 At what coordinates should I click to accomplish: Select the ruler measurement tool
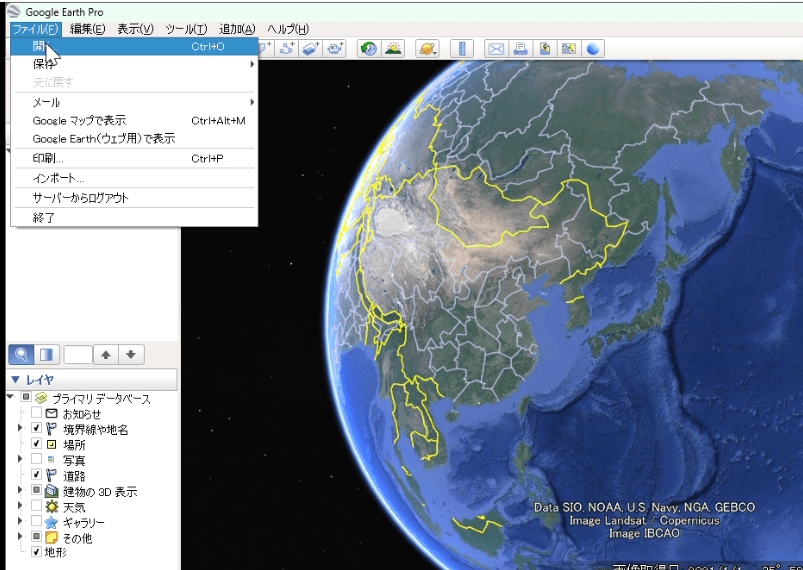coord(461,48)
